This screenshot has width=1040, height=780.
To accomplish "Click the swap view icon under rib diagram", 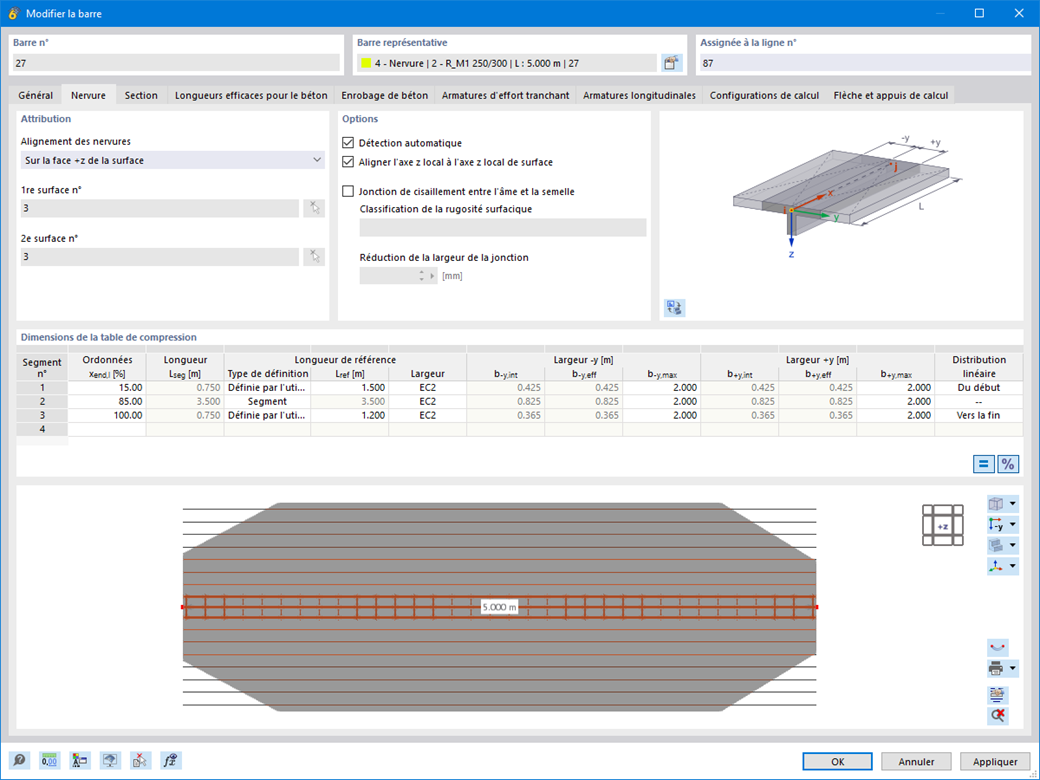I will 675,308.
